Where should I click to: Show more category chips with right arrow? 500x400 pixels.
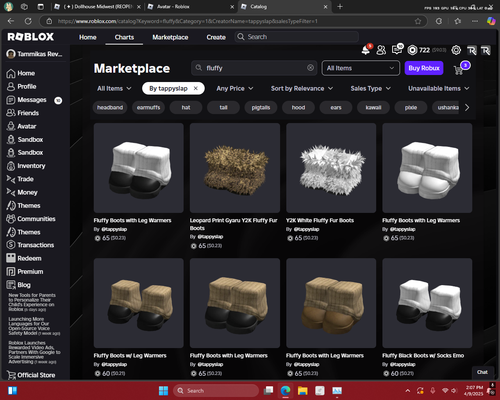tap(467, 107)
